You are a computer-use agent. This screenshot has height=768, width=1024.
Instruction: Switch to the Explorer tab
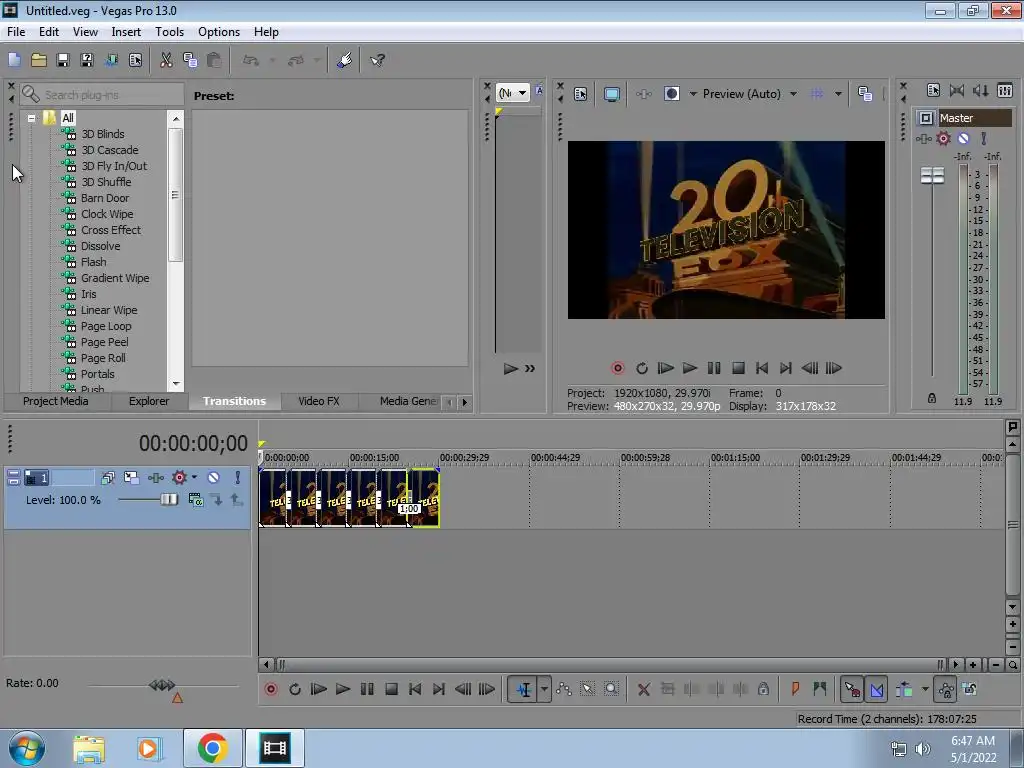click(149, 401)
